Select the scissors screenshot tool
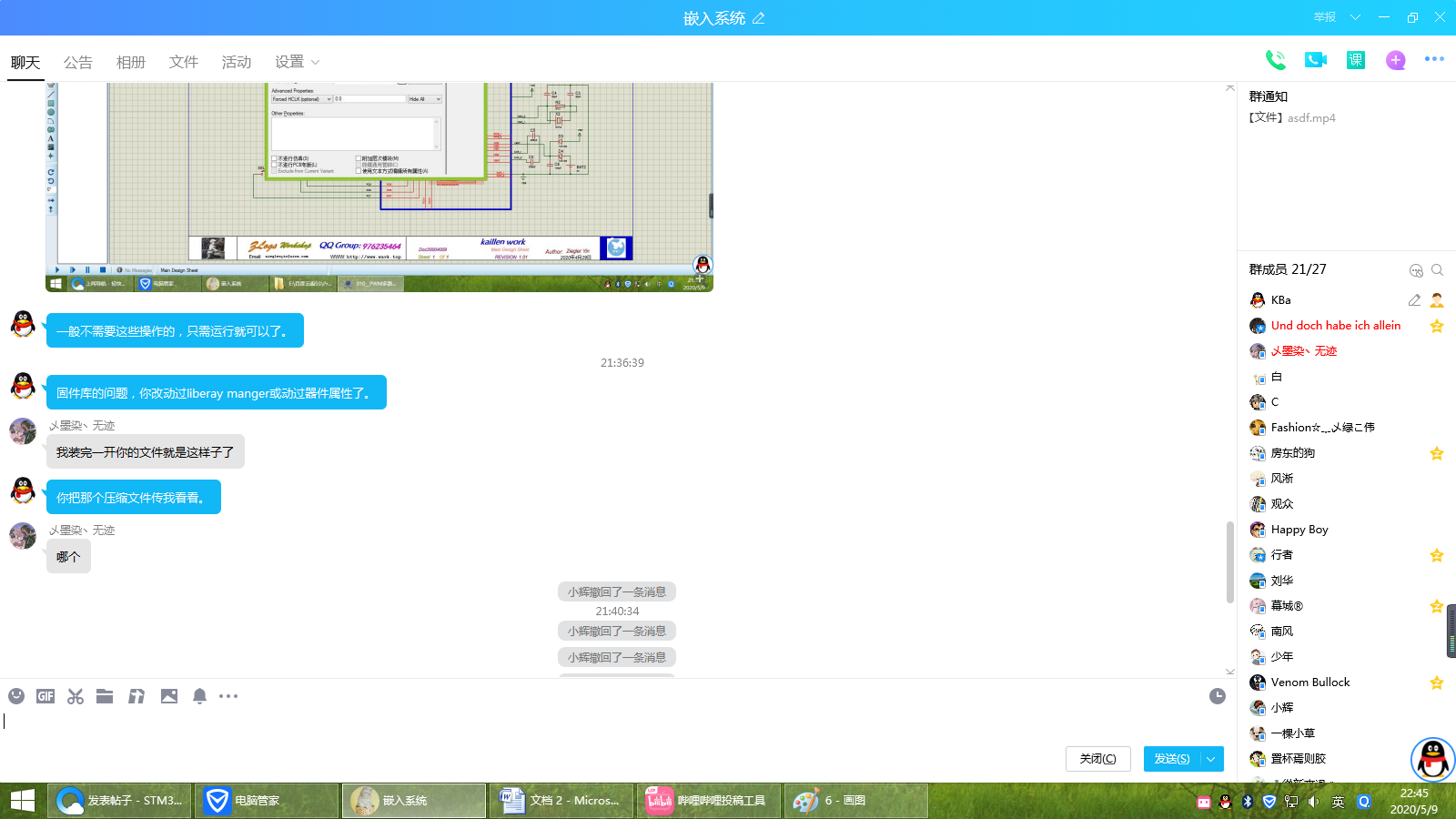Screen dimensions: 1456x819 76,696
